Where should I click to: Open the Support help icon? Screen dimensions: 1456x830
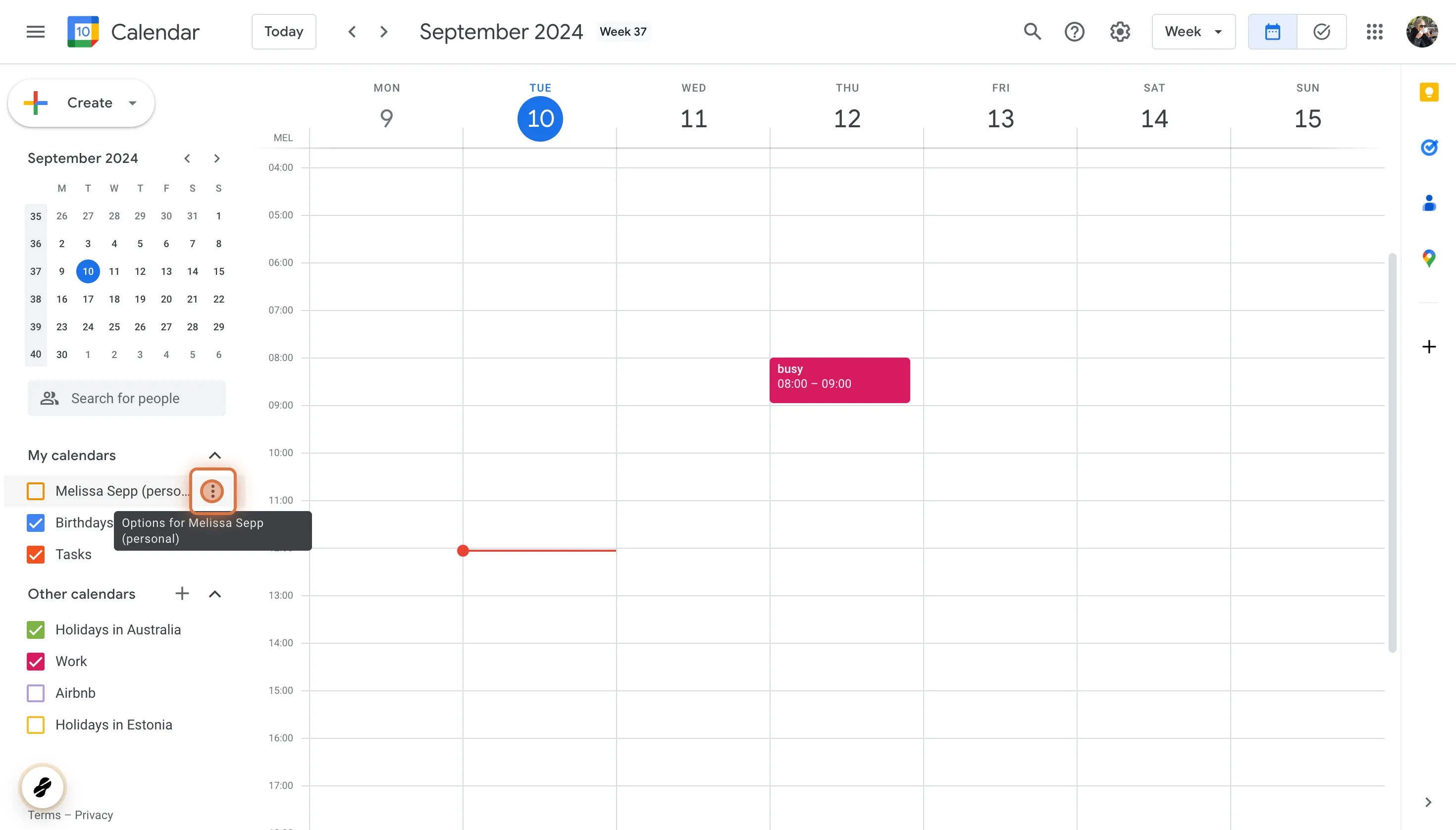pyautogui.click(x=1074, y=32)
